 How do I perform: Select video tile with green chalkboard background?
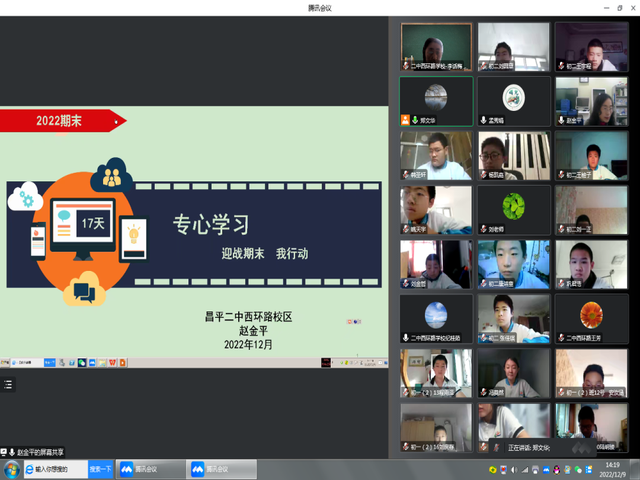pyautogui.click(x=436, y=47)
